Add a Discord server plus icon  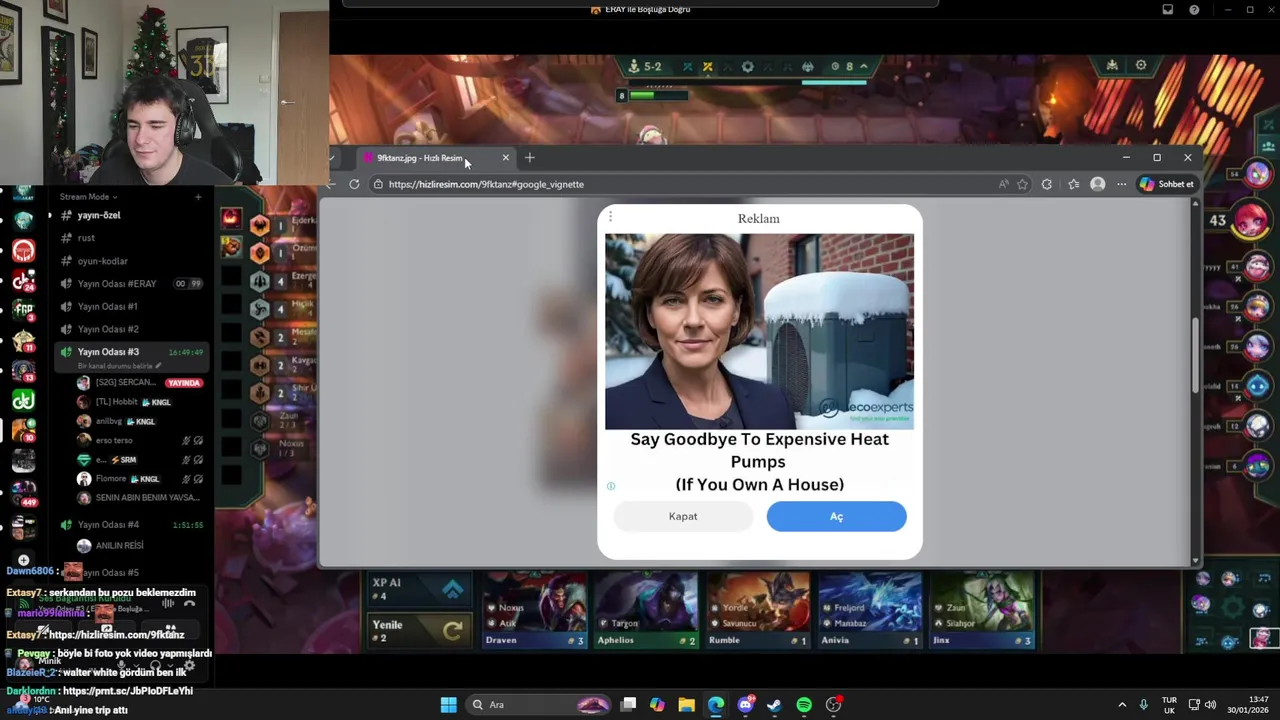(x=24, y=560)
